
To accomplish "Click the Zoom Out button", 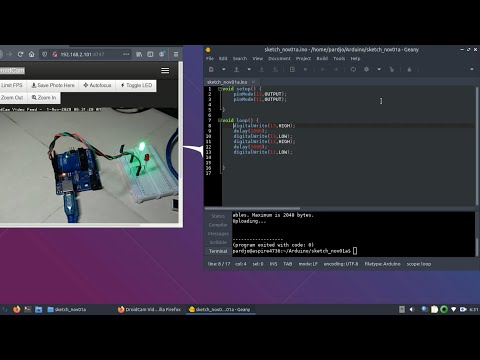I will [13, 98].
